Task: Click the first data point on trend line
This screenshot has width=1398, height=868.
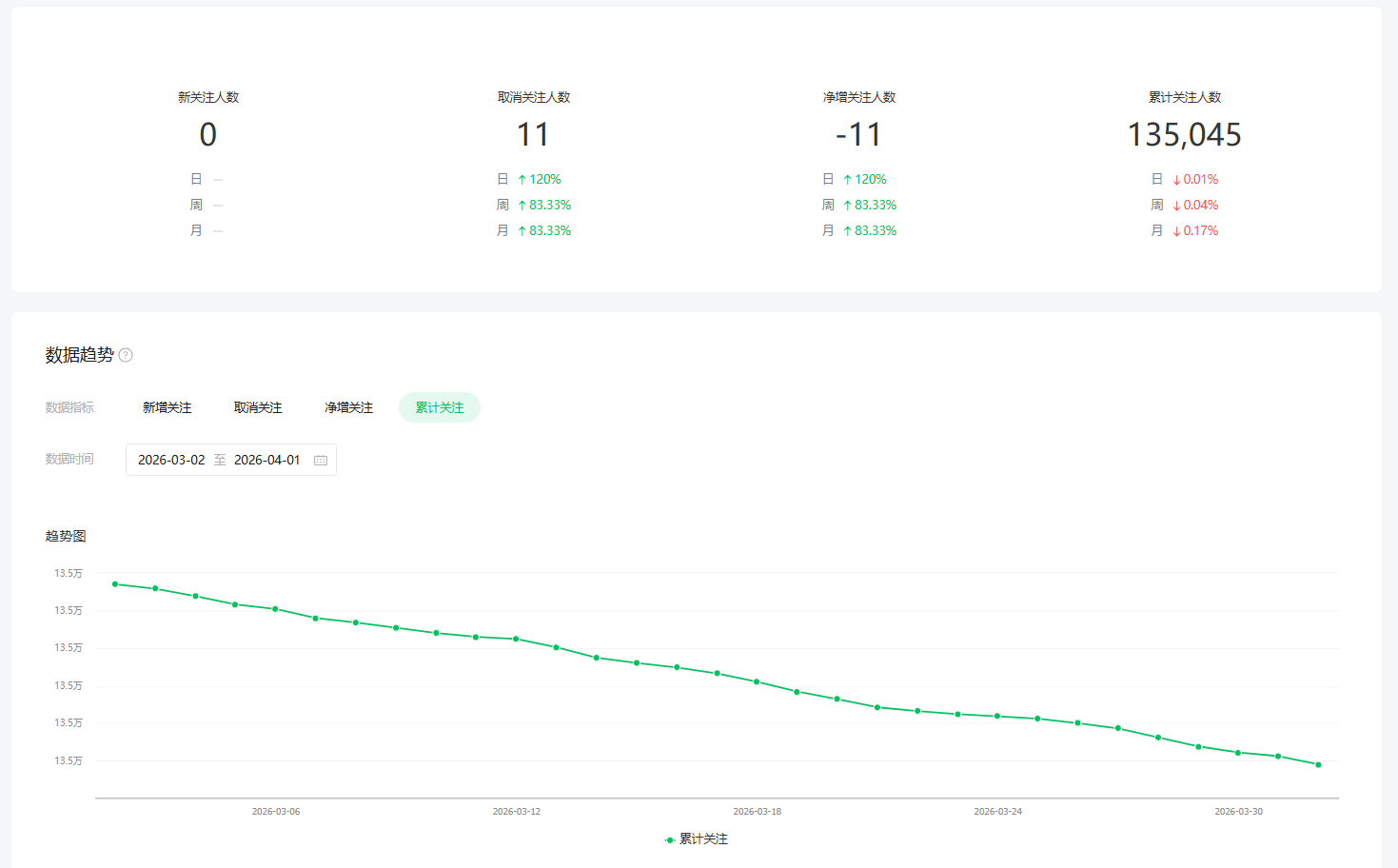Action: coord(115,583)
